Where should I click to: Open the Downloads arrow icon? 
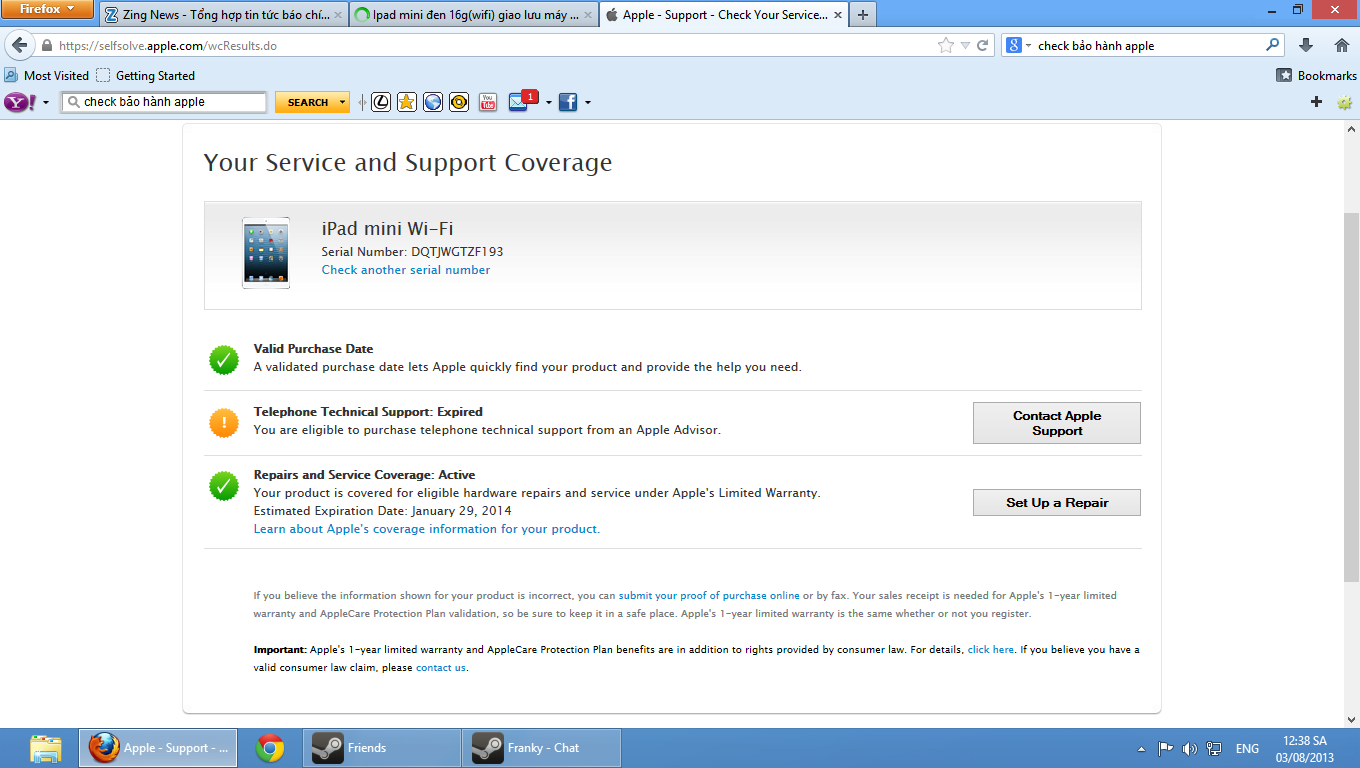pyautogui.click(x=1306, y=45)
